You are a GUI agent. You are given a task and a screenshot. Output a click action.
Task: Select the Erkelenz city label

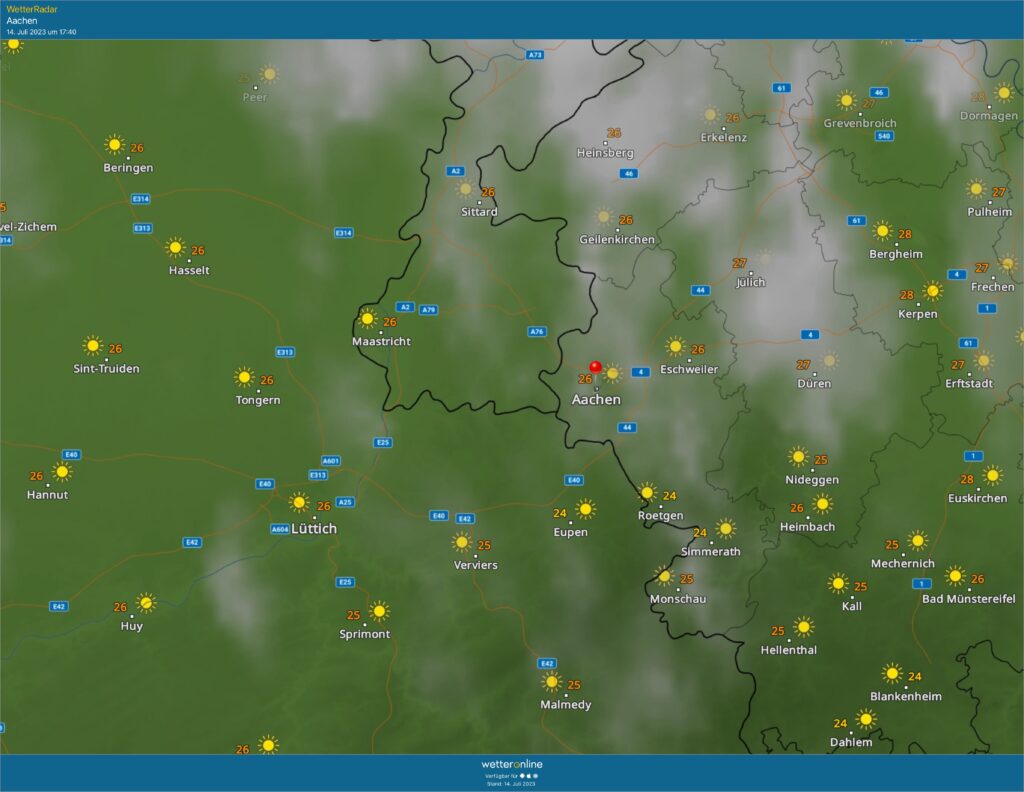pyautogui.click(x=724, y=138)
